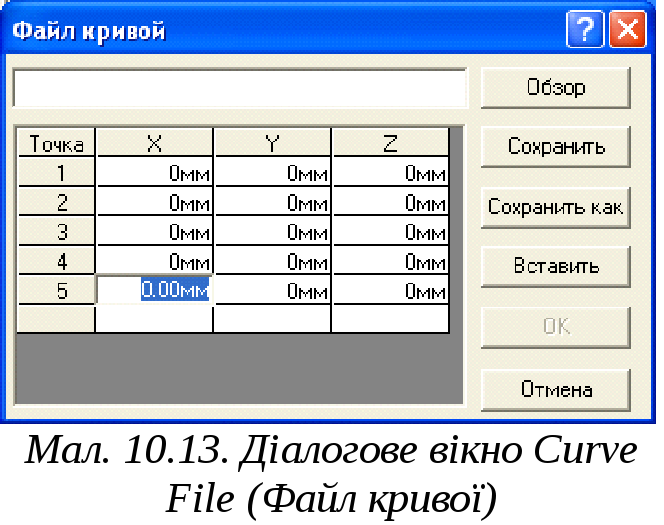Select row header for point 5
This screenshot has height=525, width=664.
[x=56, y=290]
